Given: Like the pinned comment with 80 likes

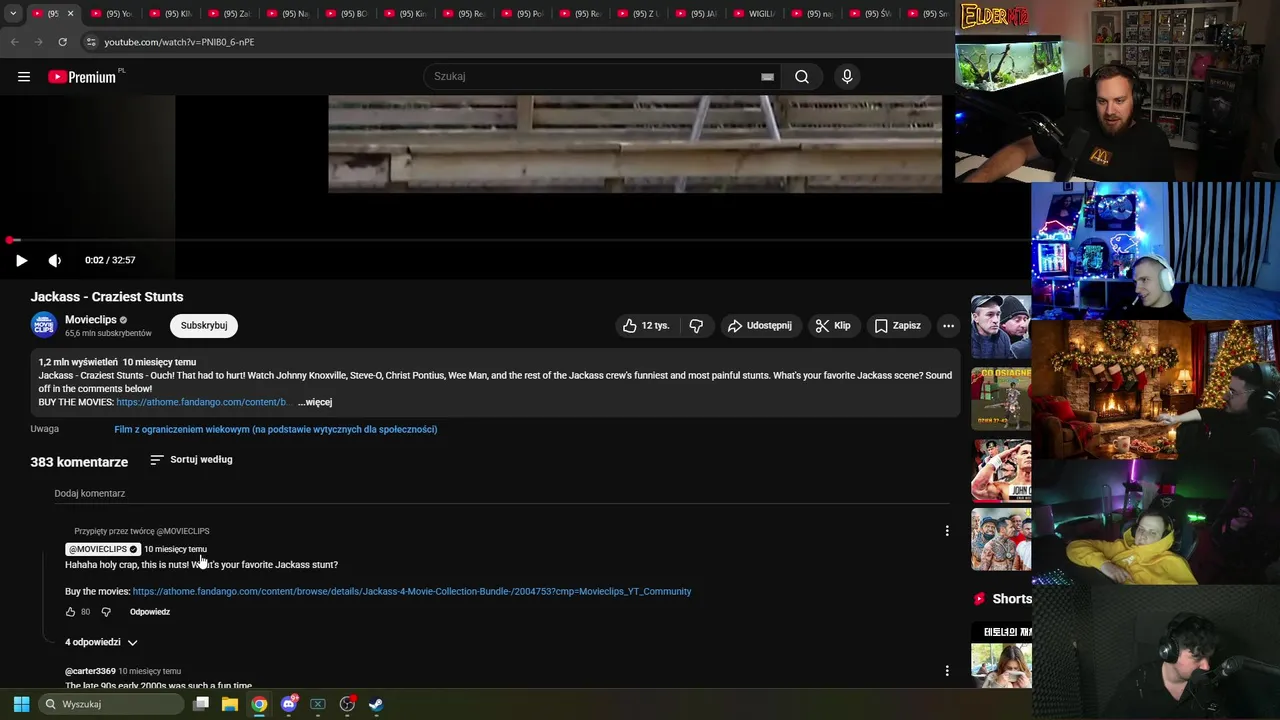Looking at the screenshot, I should click(x=71, y=612).
